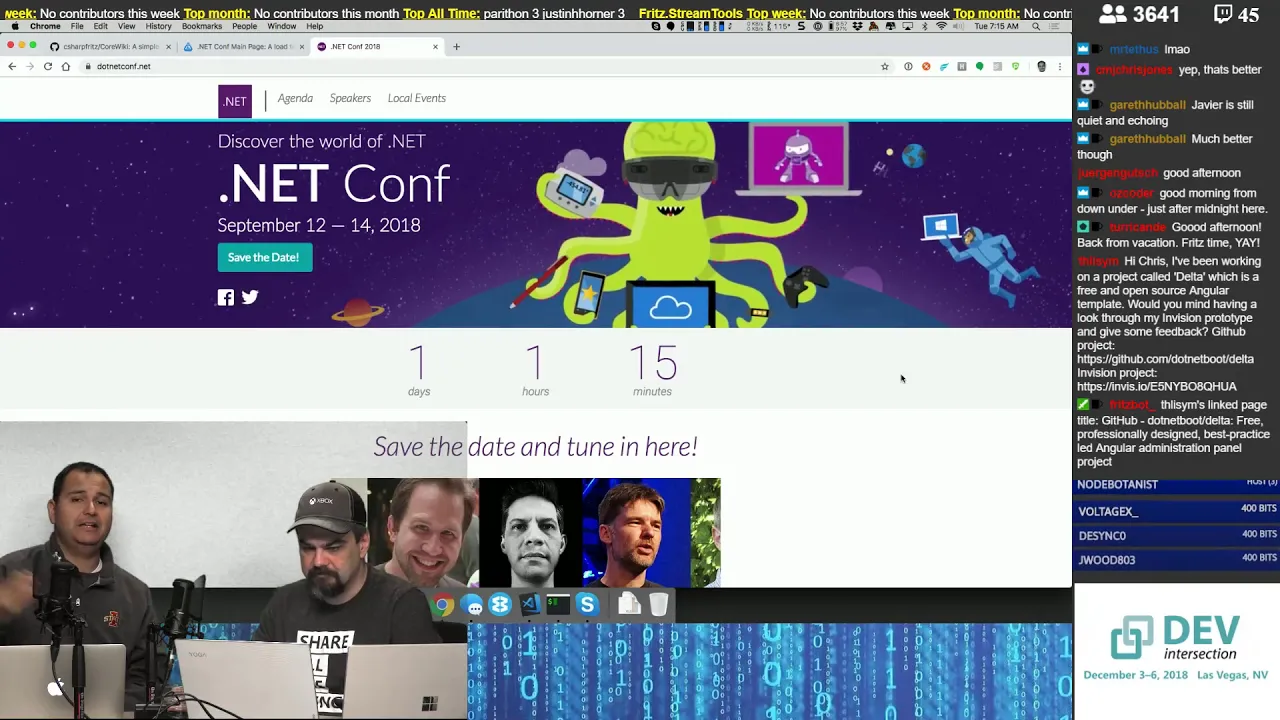This screenshot has width=1280, height=720.
Task: Click the September 12 — 14, 2018 date text
Action: 319,226
